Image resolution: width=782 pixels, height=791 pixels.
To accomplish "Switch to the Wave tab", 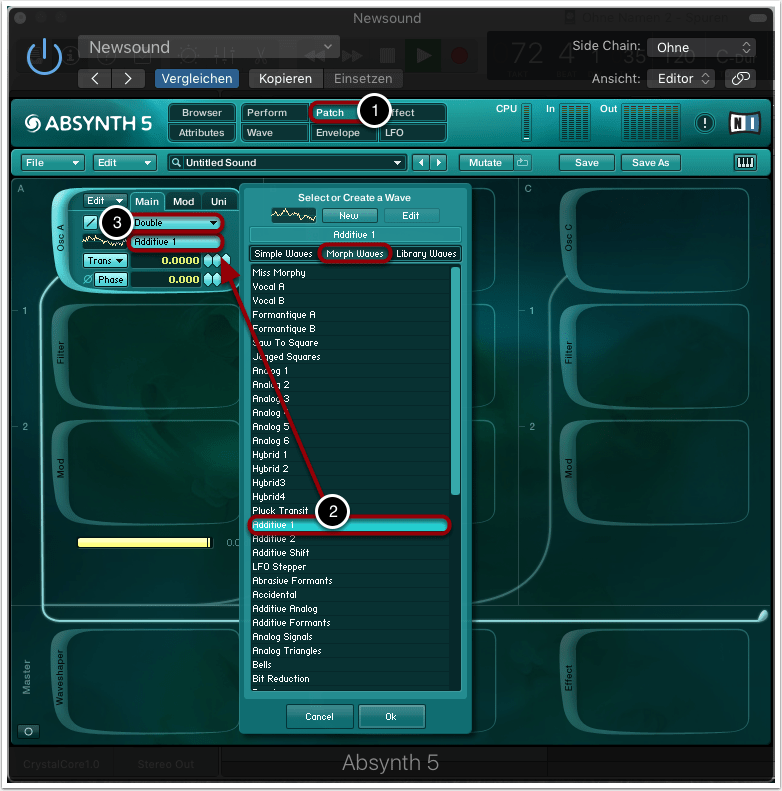I will 274,133.
